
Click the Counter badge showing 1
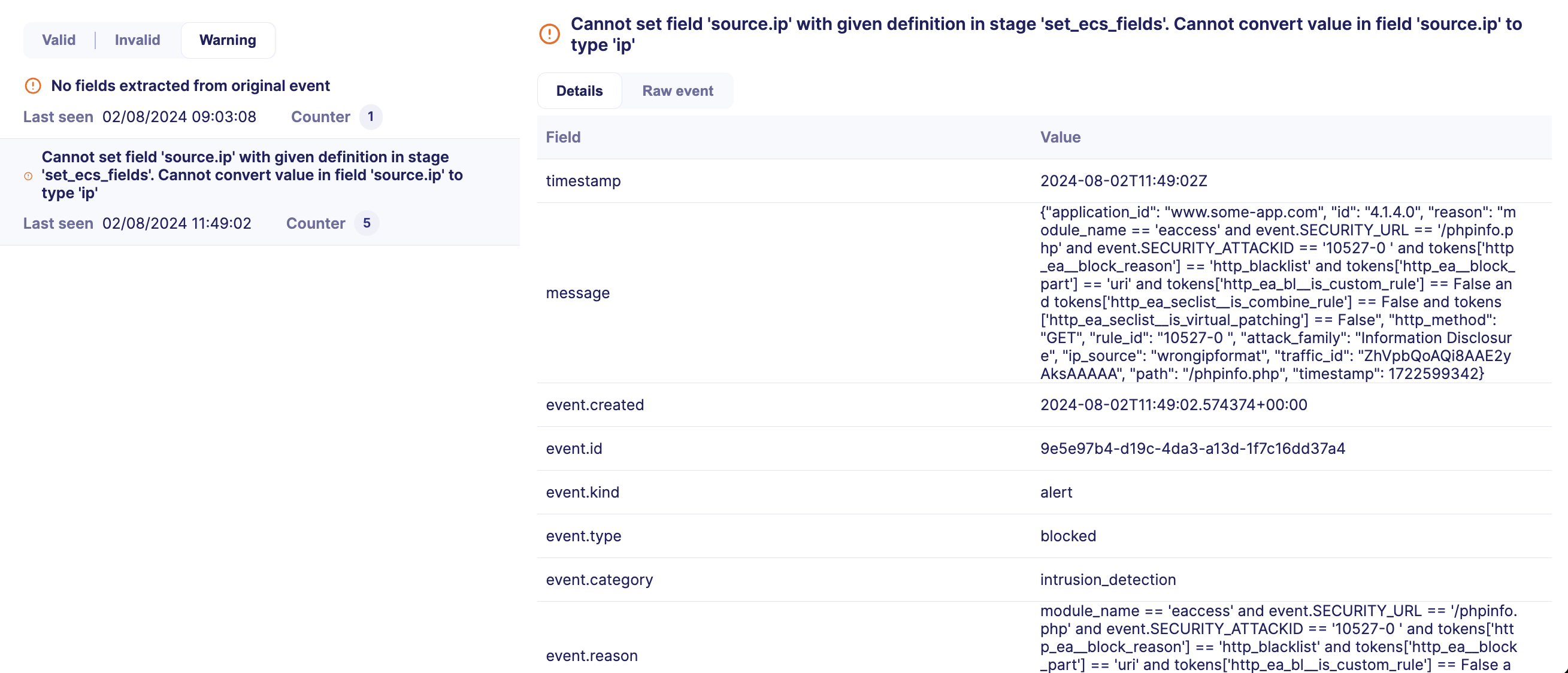[x=371, y=117]
